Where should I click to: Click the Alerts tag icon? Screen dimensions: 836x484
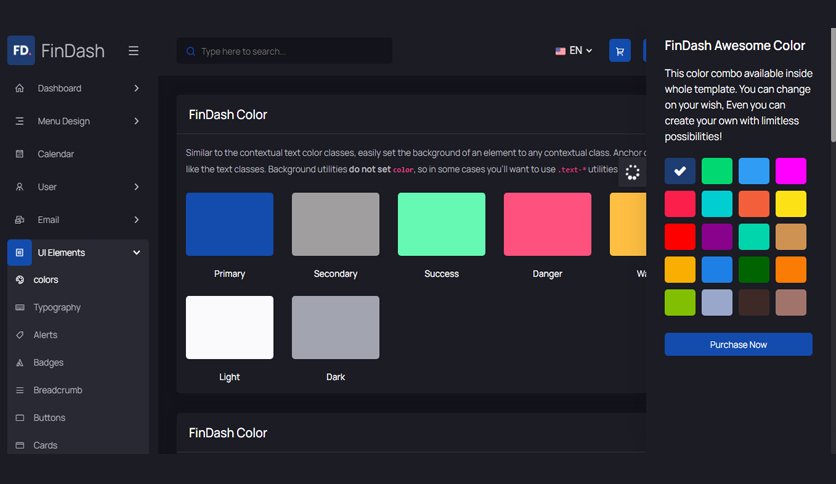[x=20, y=335]
